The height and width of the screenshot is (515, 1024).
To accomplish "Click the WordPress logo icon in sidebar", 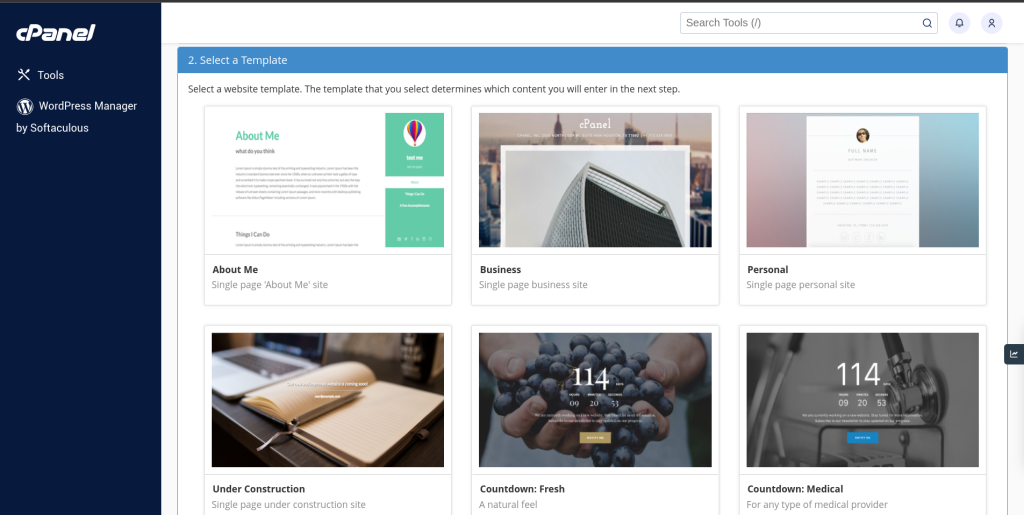I will 25,106.
